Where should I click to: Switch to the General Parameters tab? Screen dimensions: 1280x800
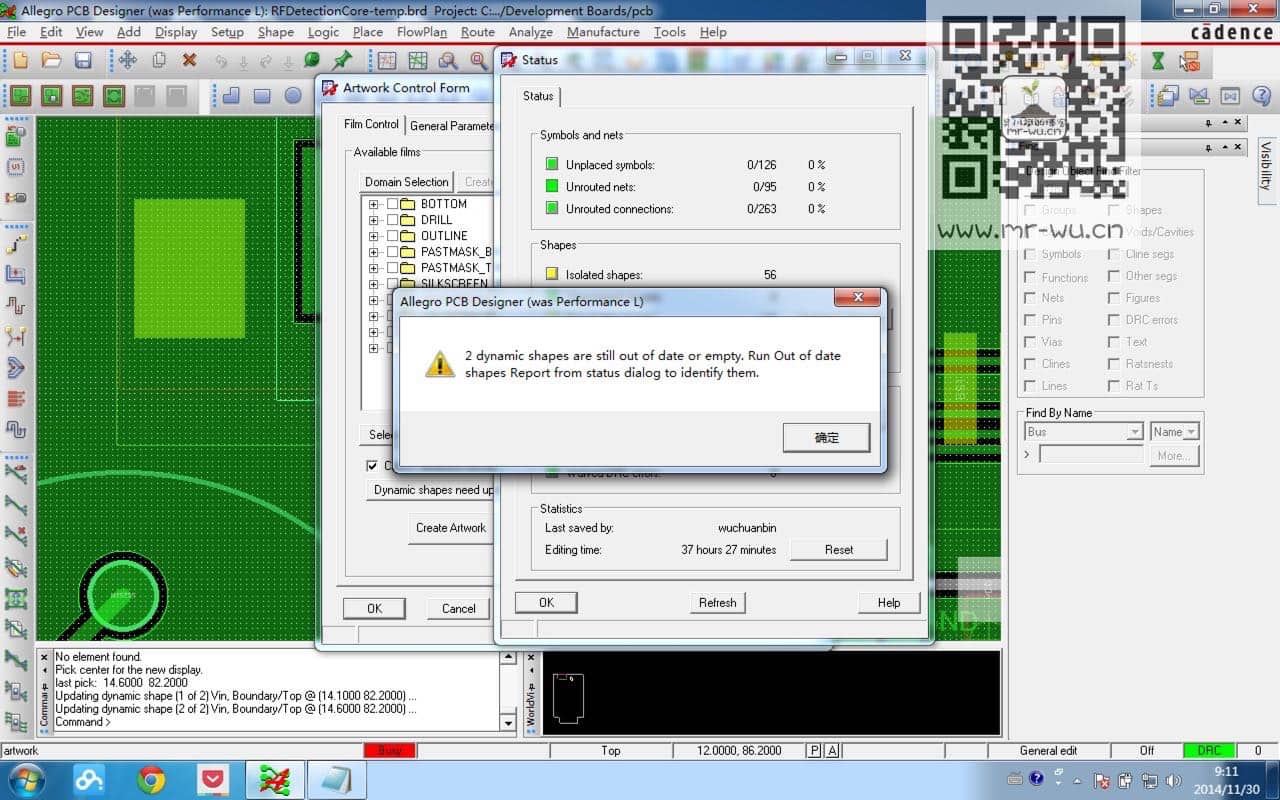(x=452, y=126)
